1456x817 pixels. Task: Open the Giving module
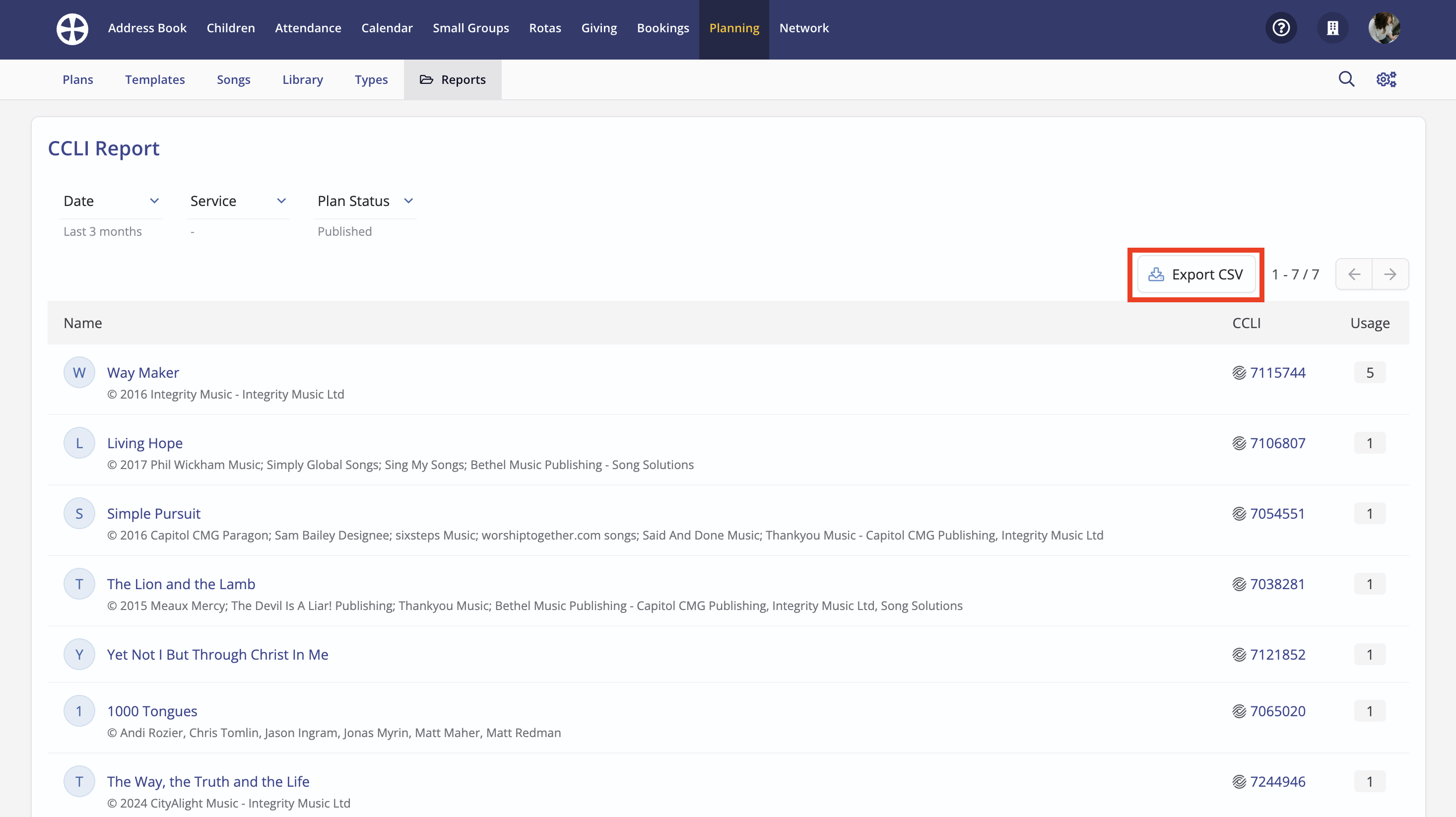599,28
